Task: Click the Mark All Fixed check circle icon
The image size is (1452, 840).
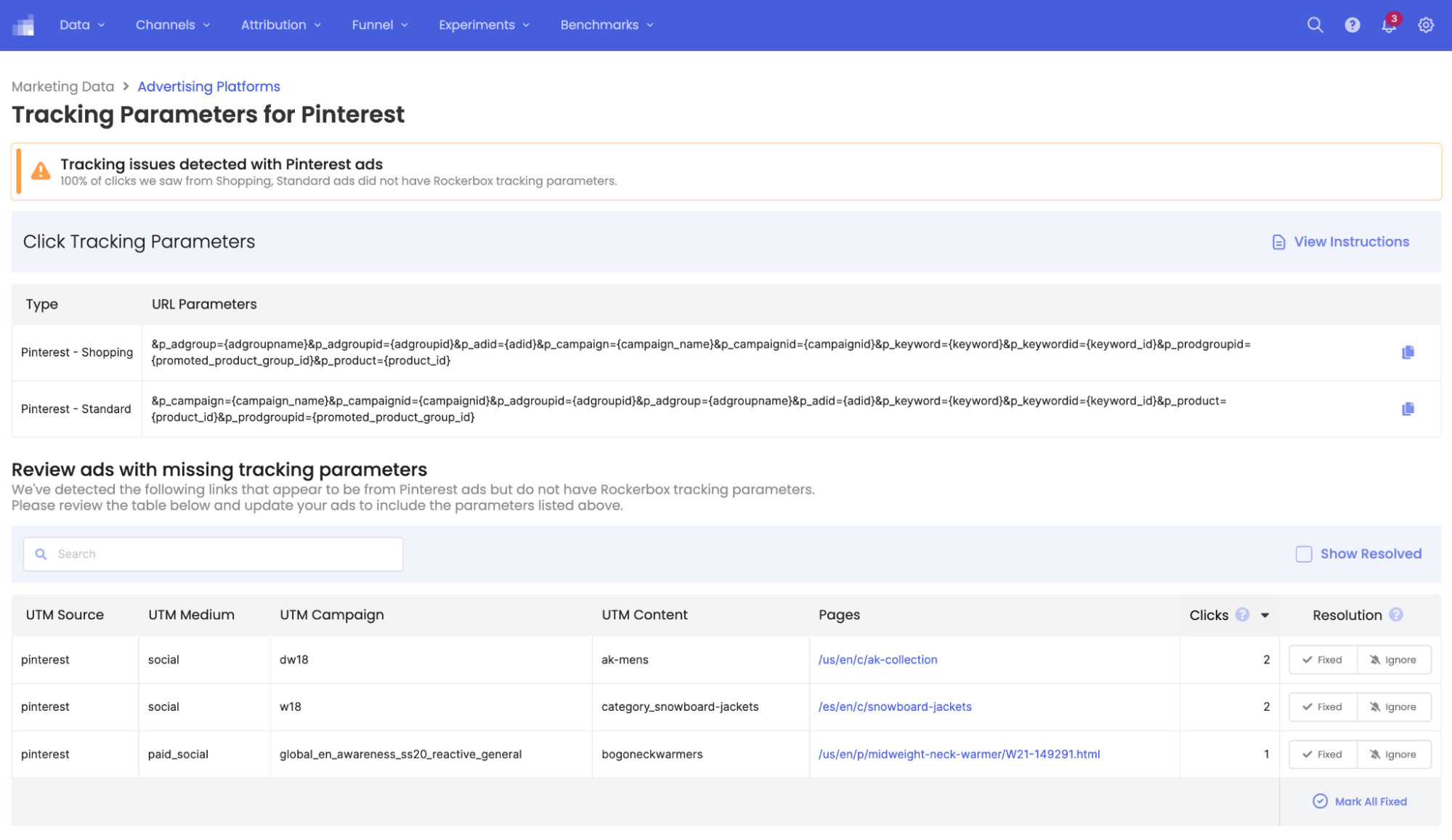Action: (1320, 802)
